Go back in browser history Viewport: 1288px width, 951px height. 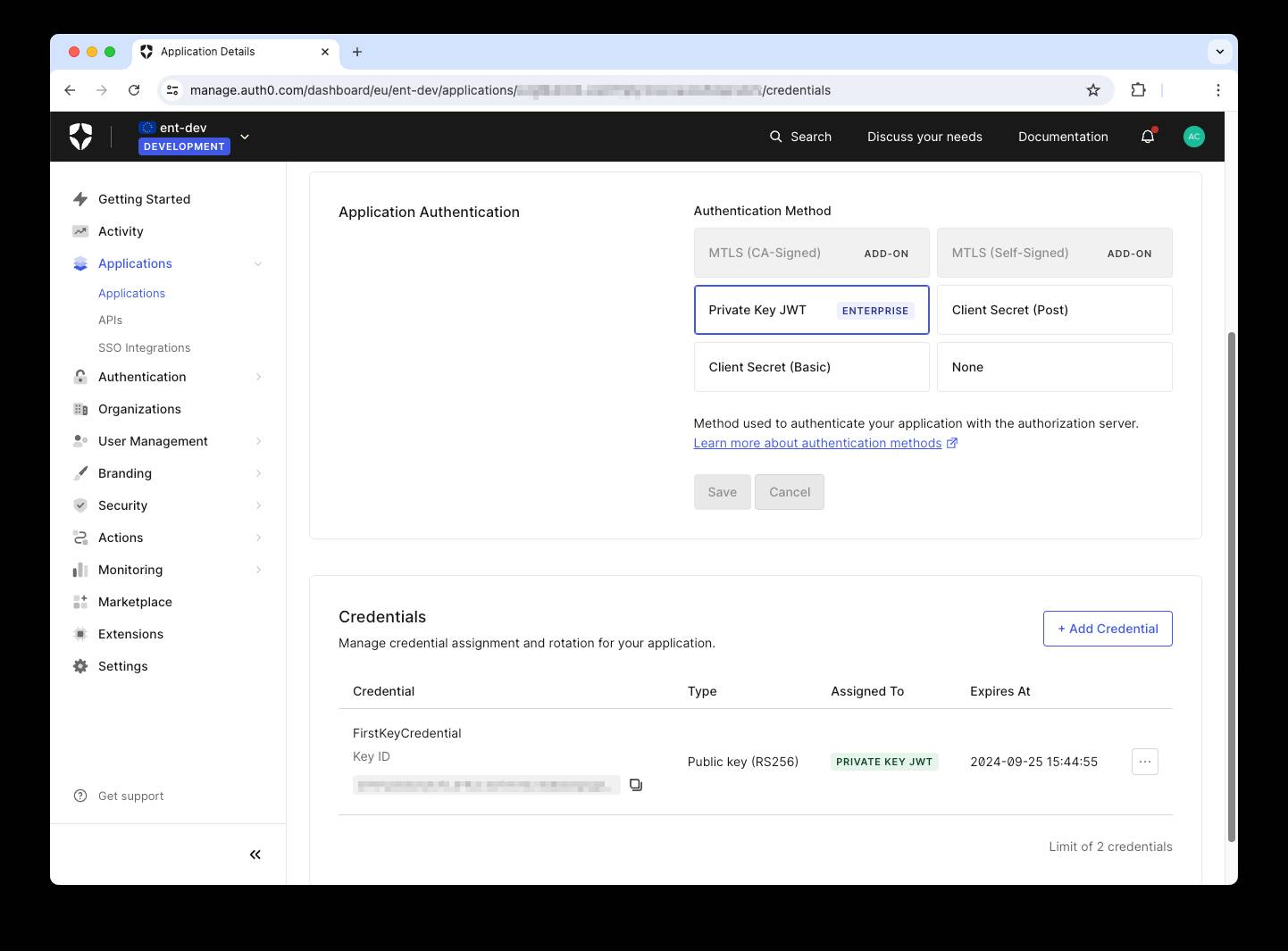tap(70, 90)
